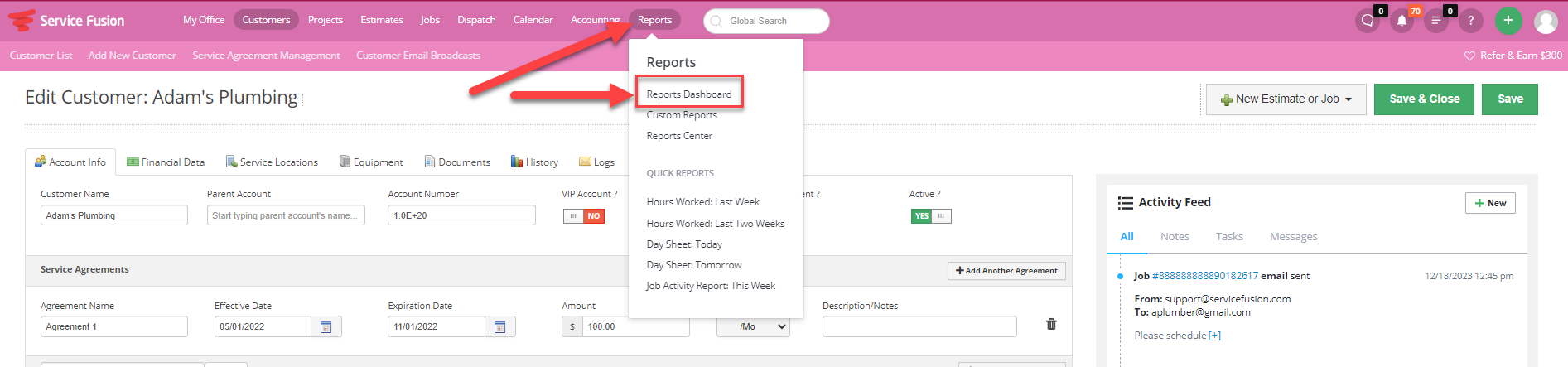Toggle the Active switch

click(x=931, y=215)
